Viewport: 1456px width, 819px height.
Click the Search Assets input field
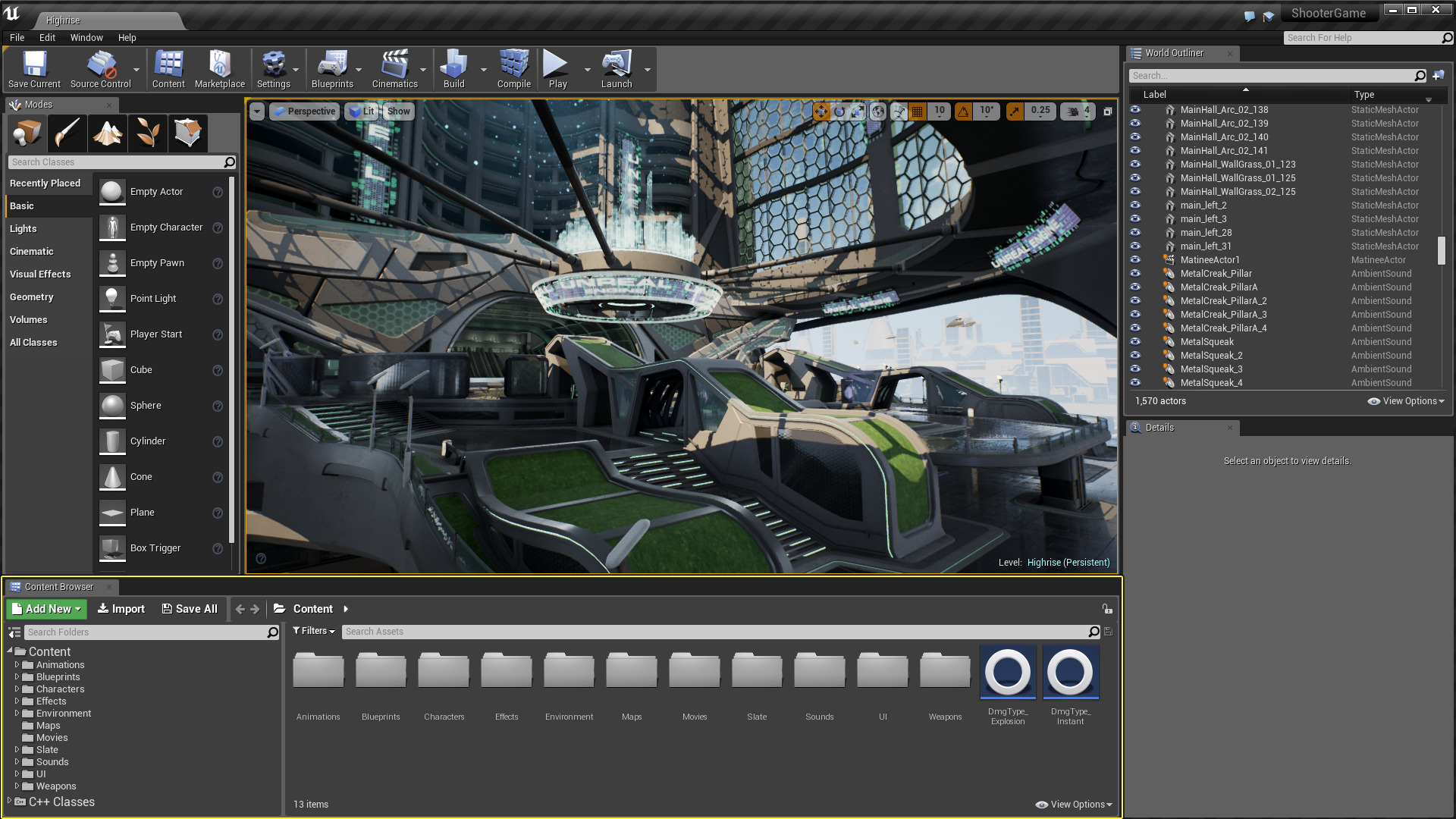pos(713,632)
